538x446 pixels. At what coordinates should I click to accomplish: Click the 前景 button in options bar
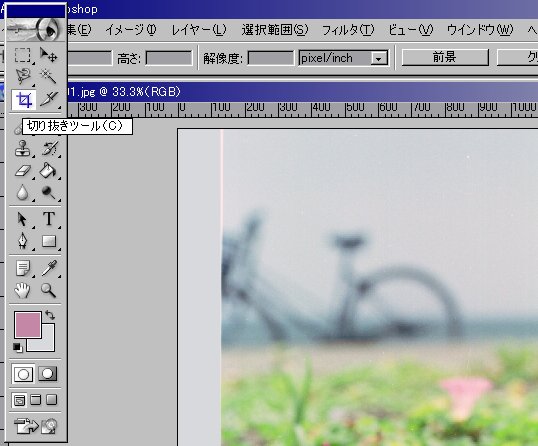tap(445, 57)
